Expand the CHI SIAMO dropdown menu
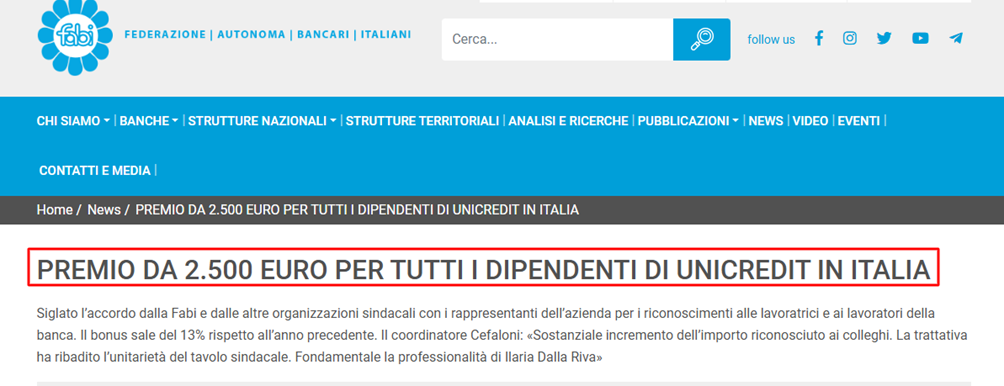This screenshot has width=1004, height=386. (x=73, y=121)
